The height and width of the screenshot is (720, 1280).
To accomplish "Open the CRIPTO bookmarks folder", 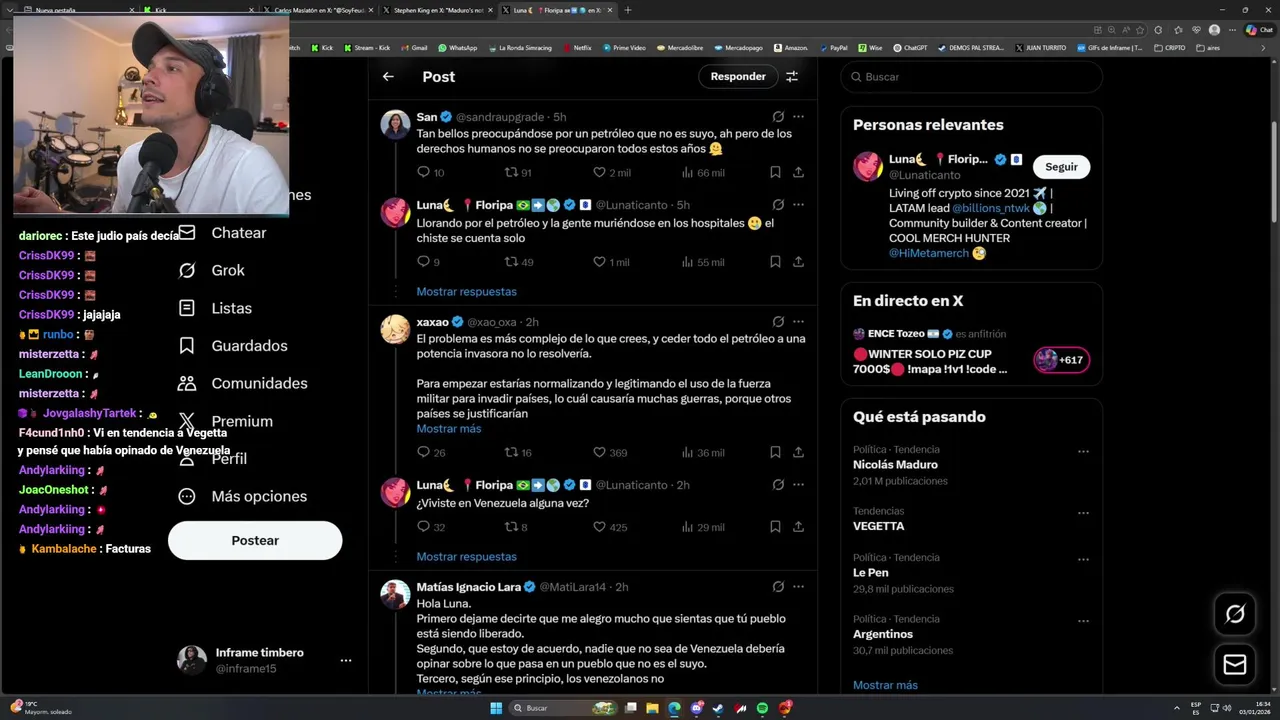I will (1170, 47).
